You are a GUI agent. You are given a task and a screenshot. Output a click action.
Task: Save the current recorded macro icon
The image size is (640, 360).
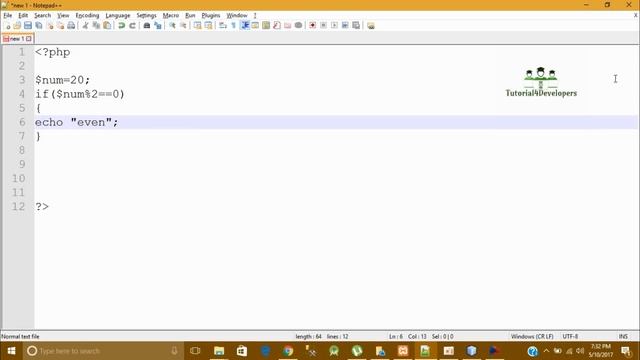click(356, 26)
